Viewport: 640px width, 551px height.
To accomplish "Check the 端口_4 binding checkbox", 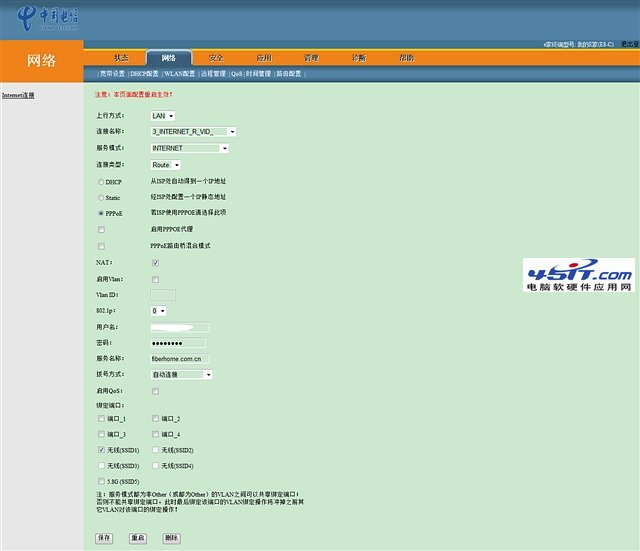I will (156, 434).
